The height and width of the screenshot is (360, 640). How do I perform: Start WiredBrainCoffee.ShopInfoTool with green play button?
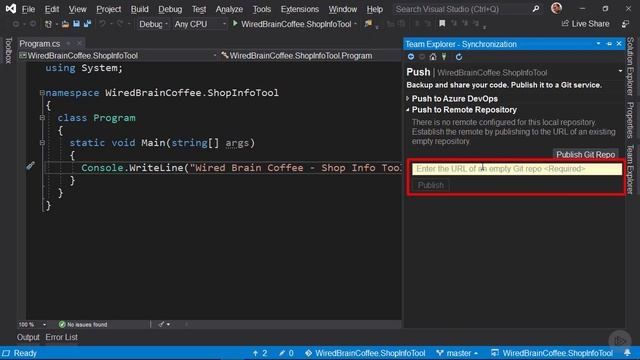pos(292,24)
